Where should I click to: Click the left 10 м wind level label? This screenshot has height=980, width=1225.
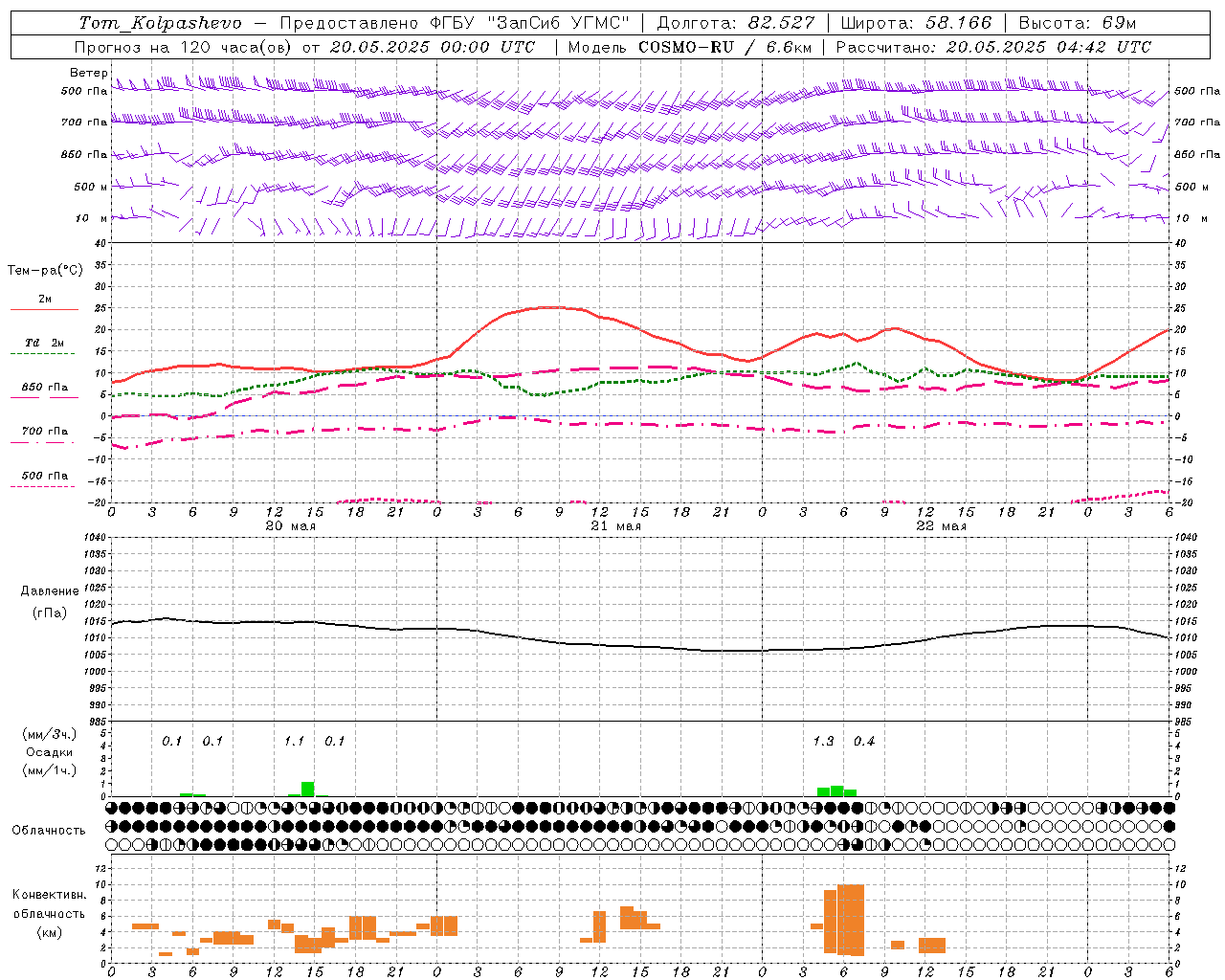click(x=91, y=218)
